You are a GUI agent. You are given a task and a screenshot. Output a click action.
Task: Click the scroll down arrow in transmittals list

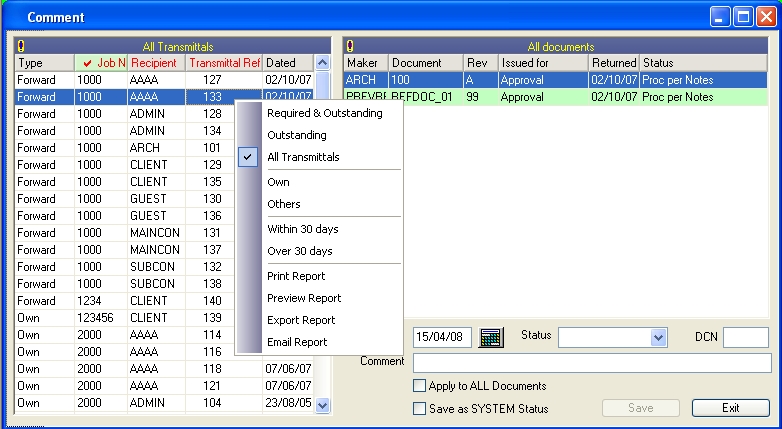[x=322, y=406]
